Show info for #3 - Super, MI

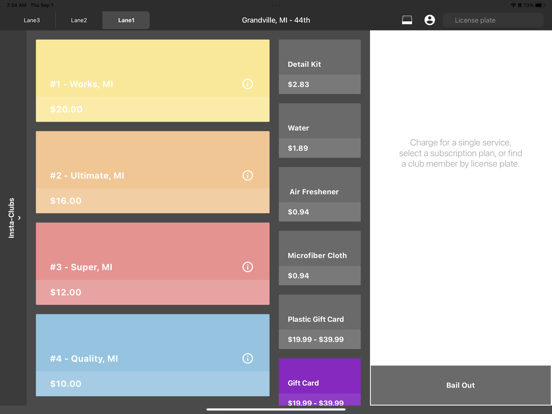pos(247,267)
